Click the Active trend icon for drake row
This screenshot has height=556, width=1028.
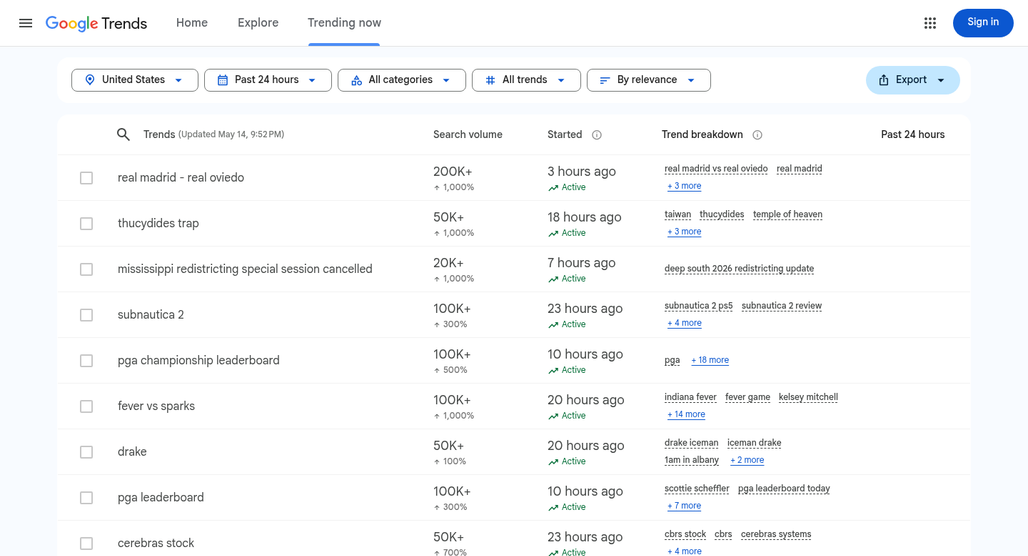(553, 462)
